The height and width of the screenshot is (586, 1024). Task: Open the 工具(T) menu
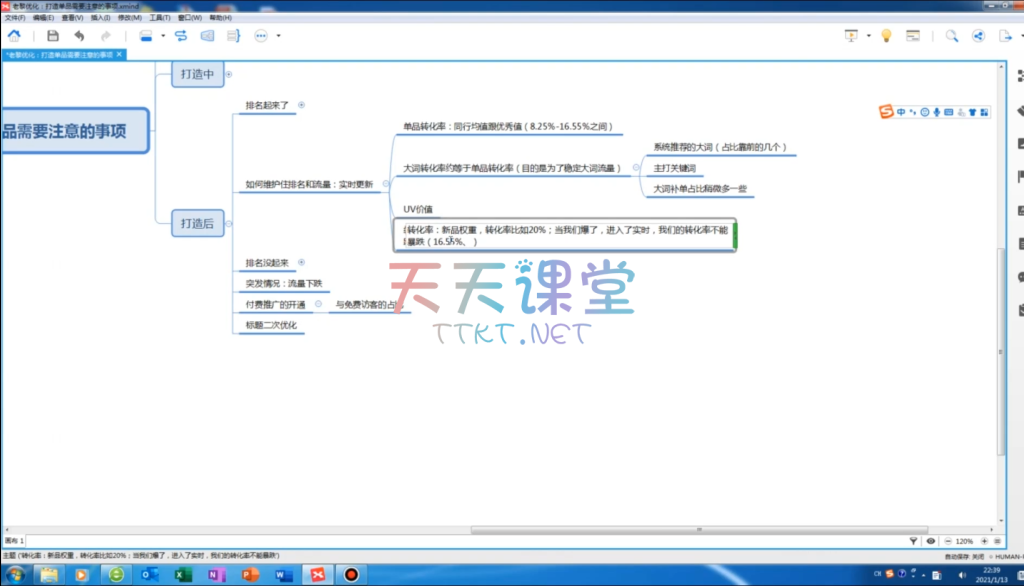(x=159, y=18)
